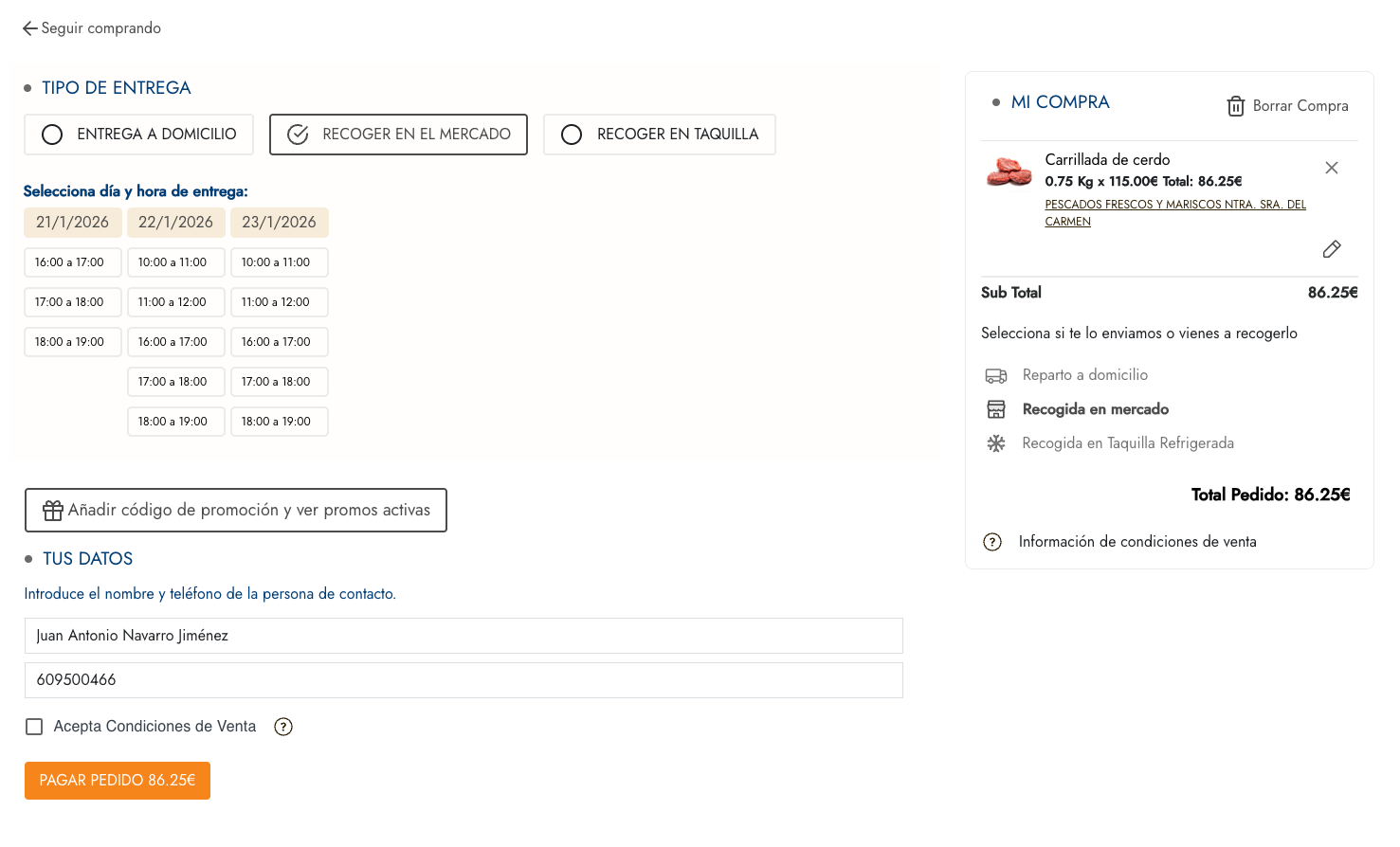Click the back arrow next to Seguir comprando

[x=30, y=28]
